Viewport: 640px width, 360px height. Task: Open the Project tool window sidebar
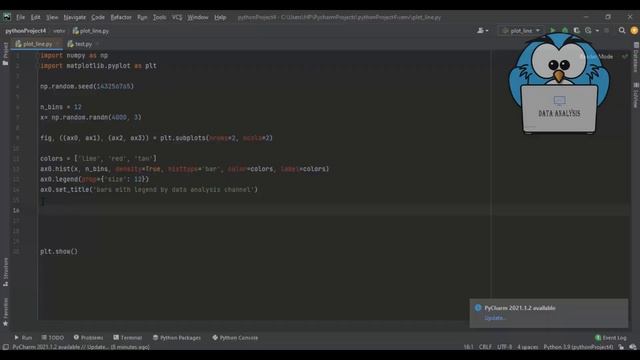[5, 54]
